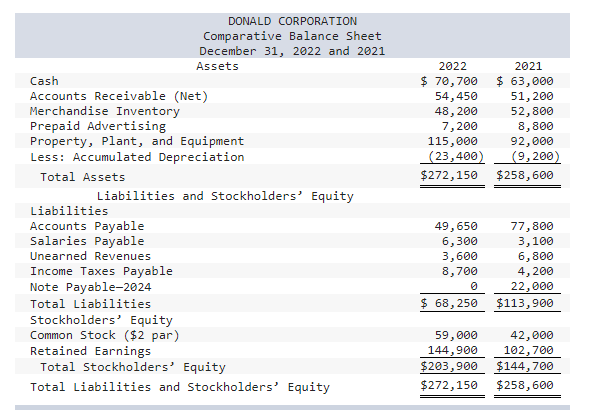
Task: Select the value 115,000
Action: point(453,141)
